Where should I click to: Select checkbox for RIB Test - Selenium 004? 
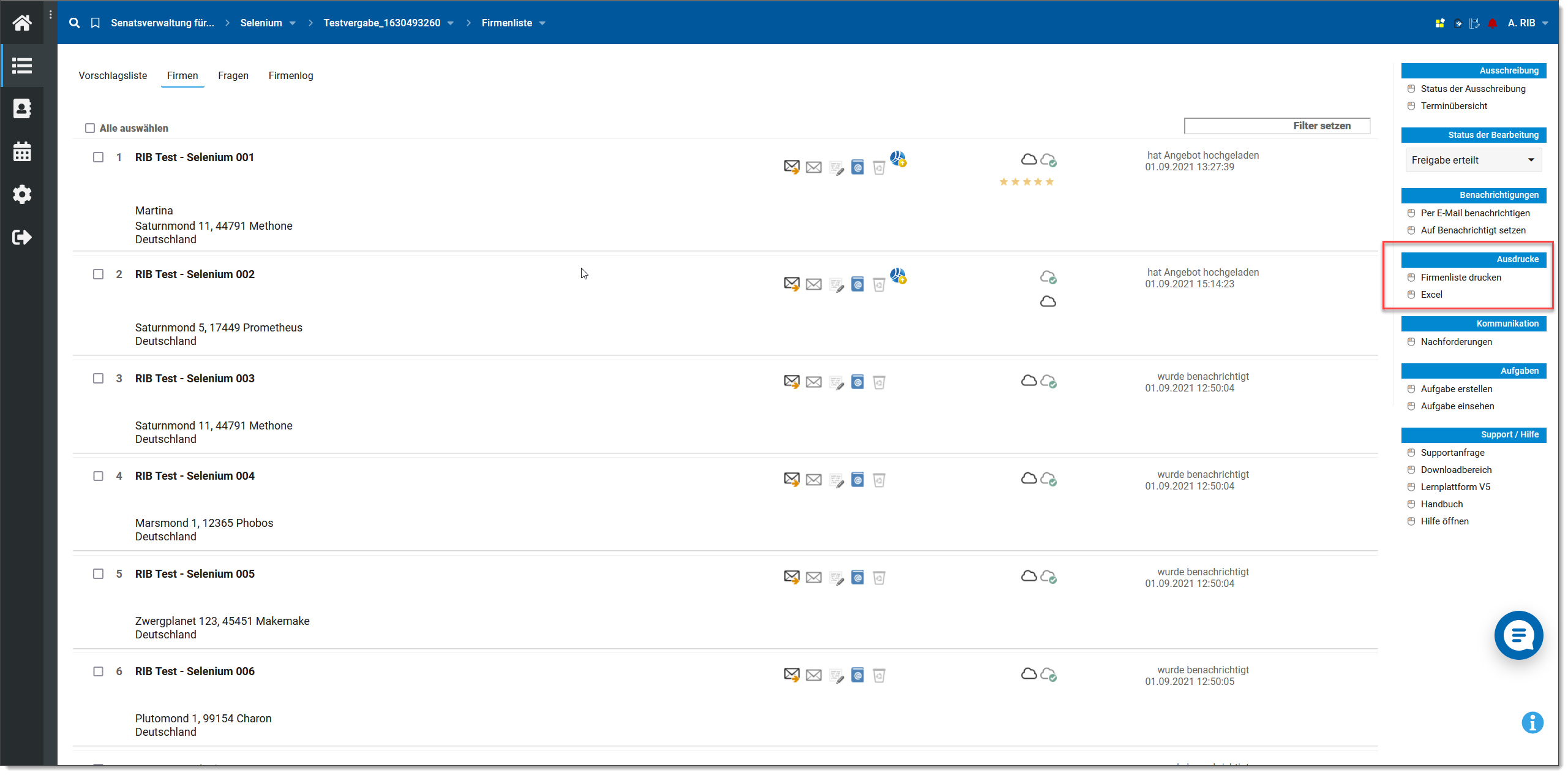coord(98,476)
